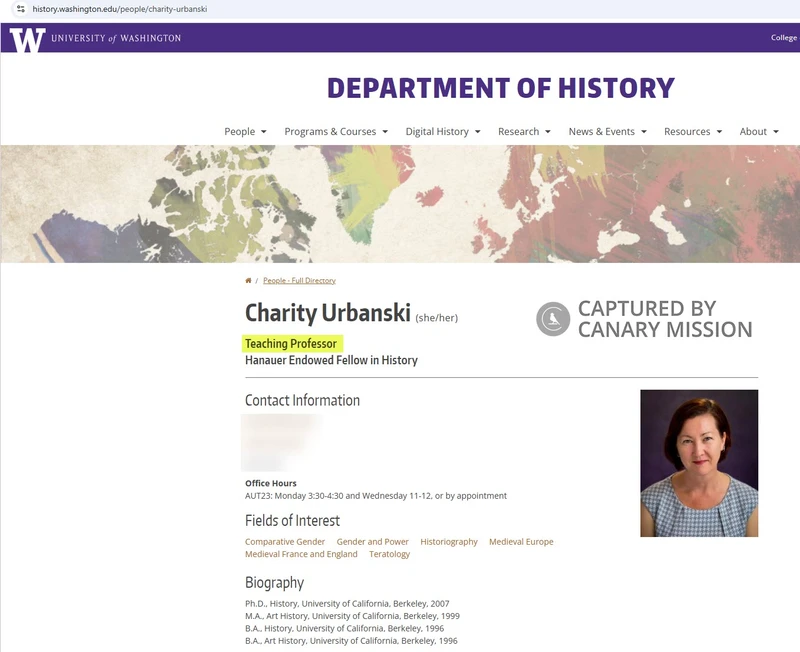Image resolution: width=800 pixels, height=652 pixels.
Task: Open the People dropdown menu
Action: (245, 132)
